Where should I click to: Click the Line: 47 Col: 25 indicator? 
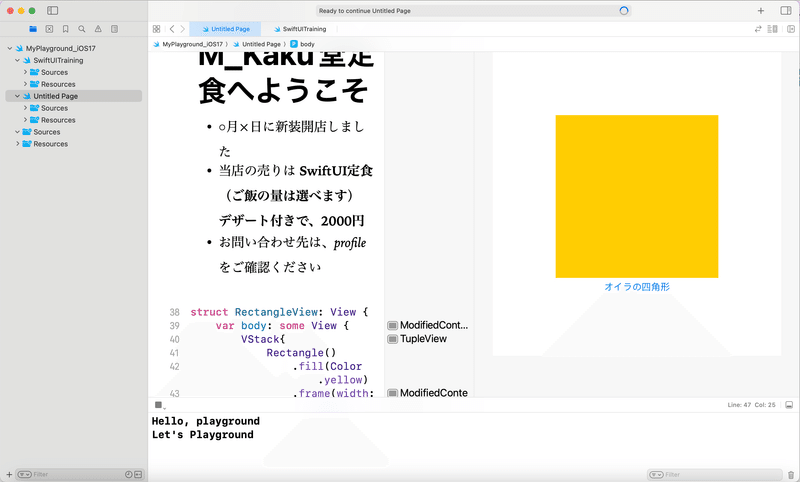(752, 405)
